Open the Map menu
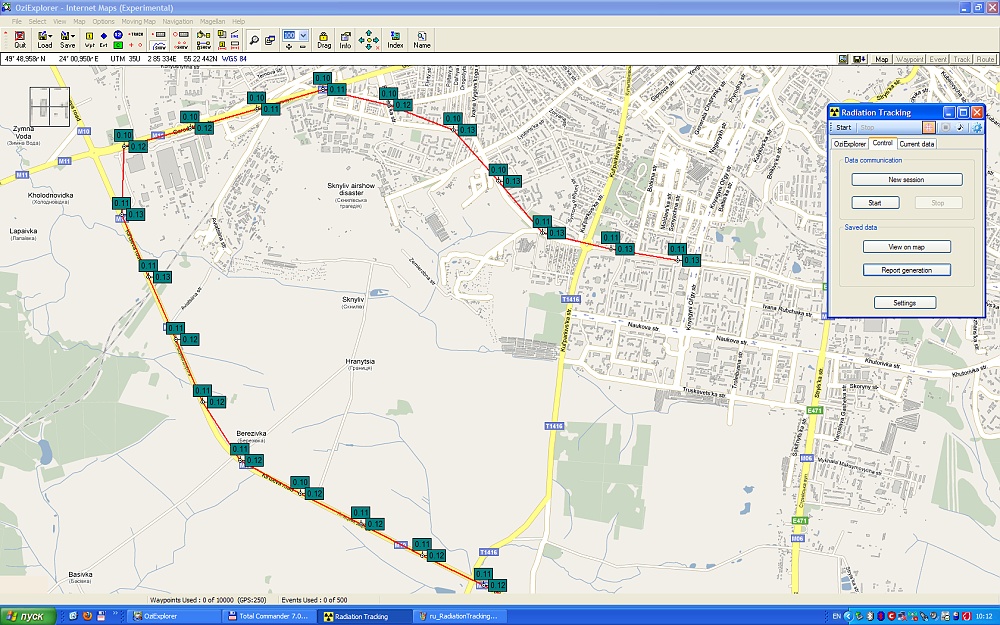This screenshot has width=1000, height=625. coord(79,21)
